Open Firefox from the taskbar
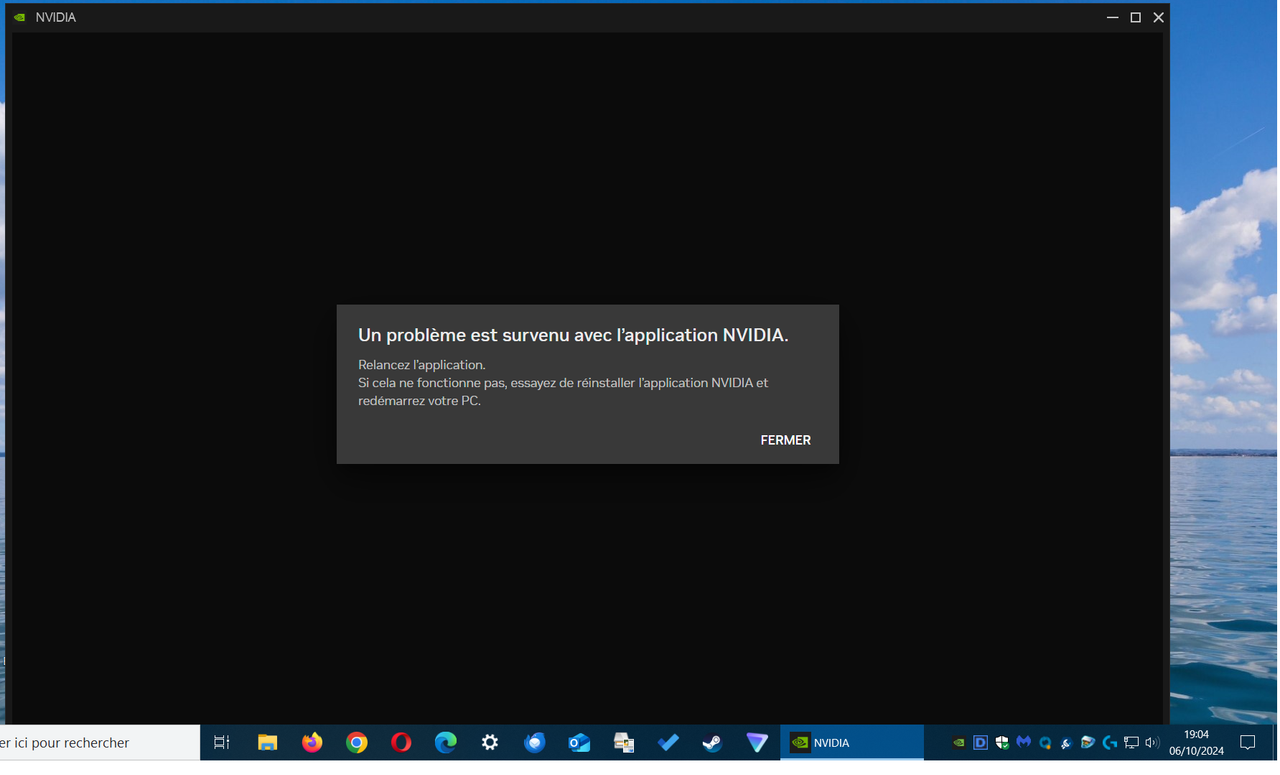1280x775 pixels. click(312, 742)
